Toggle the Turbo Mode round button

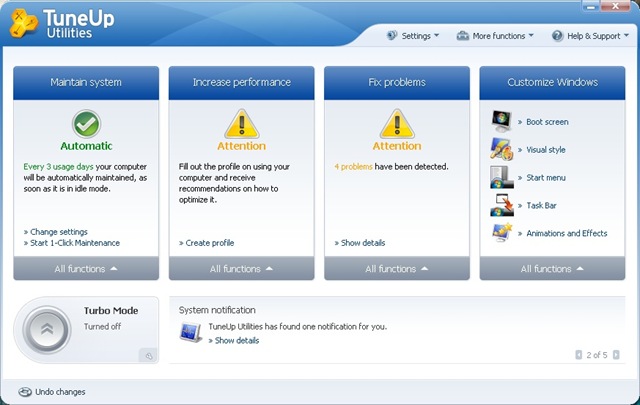click(x=47, y=329)
